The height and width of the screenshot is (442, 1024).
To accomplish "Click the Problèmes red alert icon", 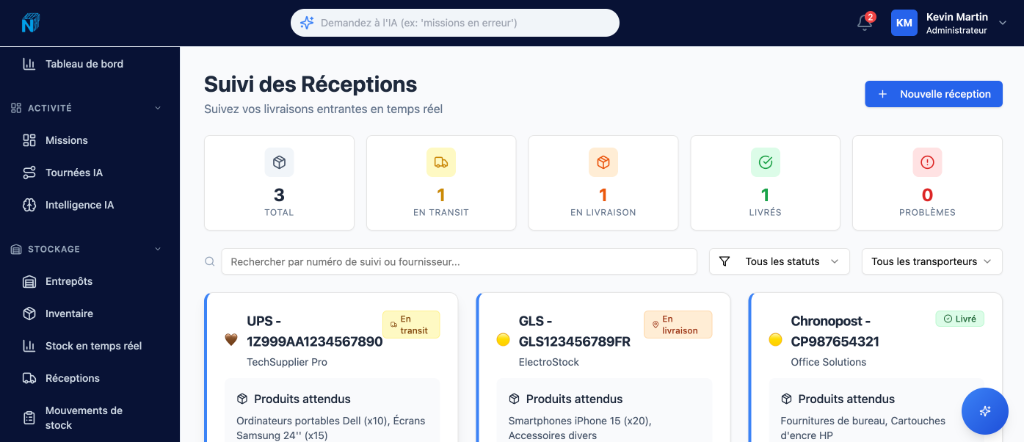I will [x=927, y=163].
